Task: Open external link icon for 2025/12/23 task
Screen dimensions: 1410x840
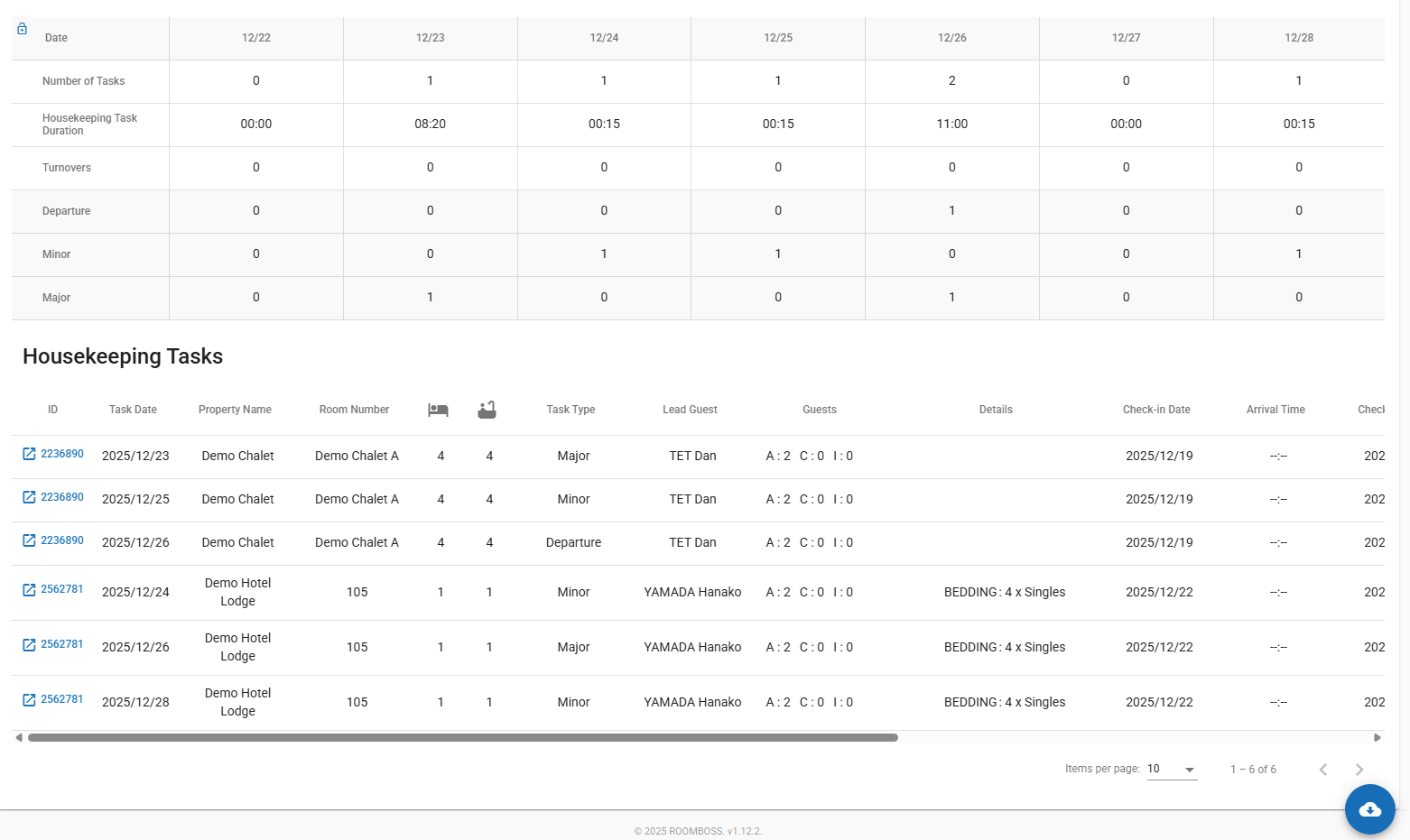Action: point(29,454)
